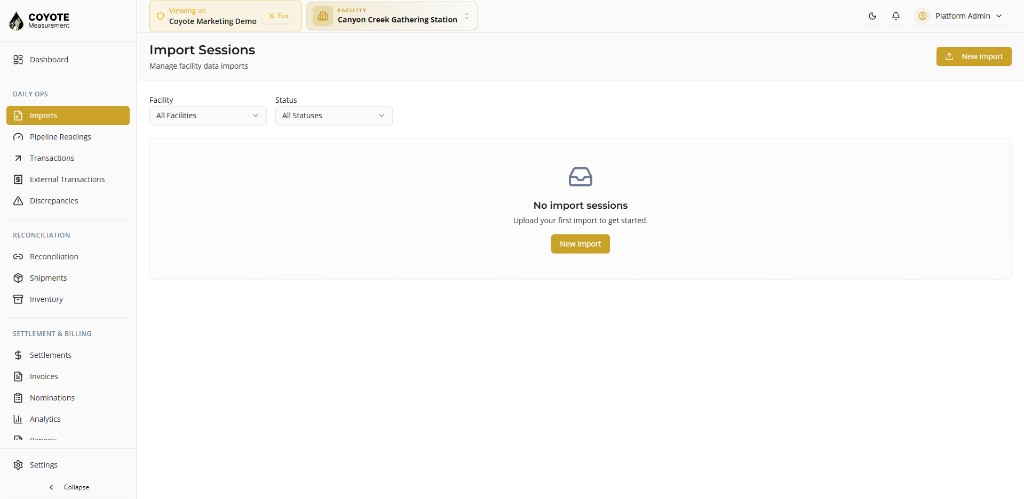Click the Import Sessions heading
The image size is (1024, 499).
click(202, 50)
